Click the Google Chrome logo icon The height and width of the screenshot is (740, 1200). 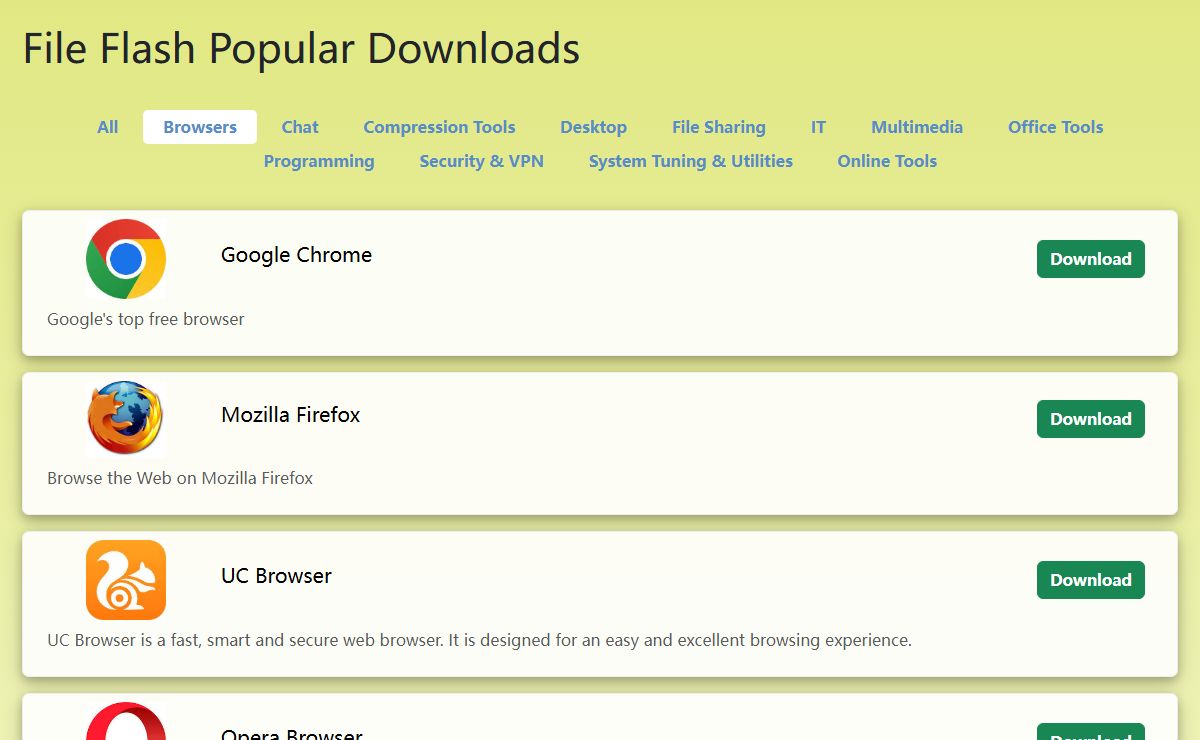click(126, 259)
